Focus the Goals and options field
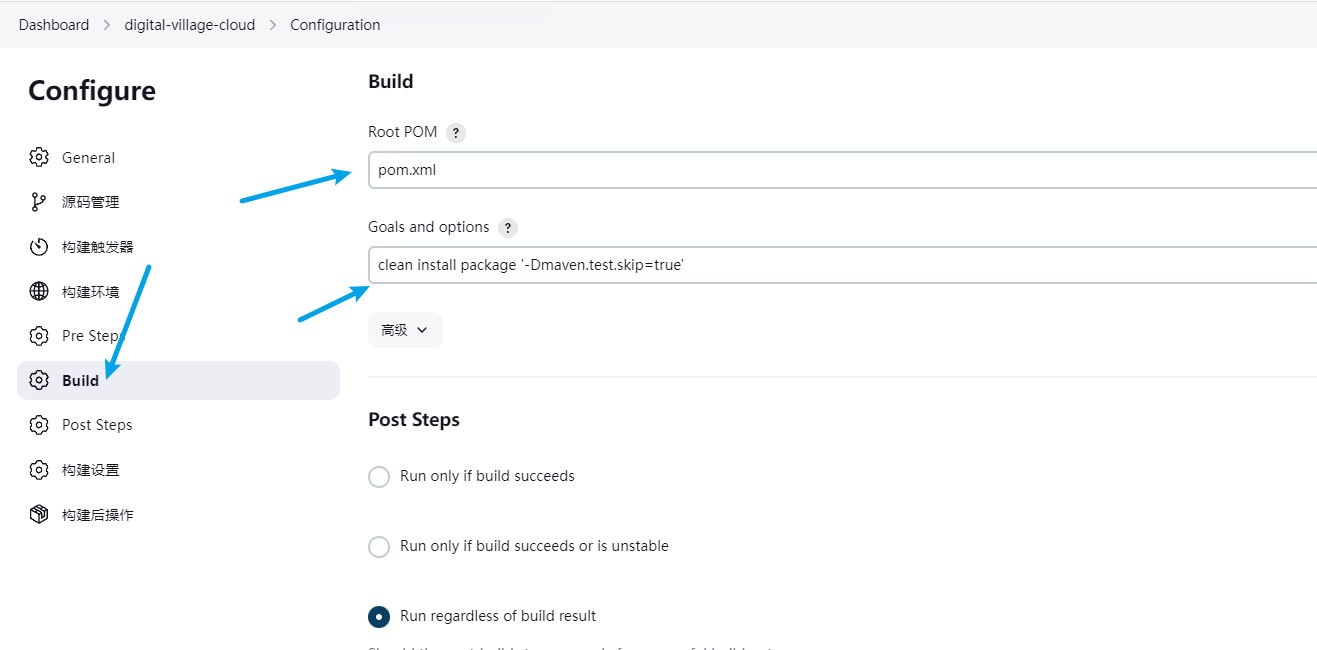Image resolution: width=1317 pixels, height=650 pixels. click(x=840, y=265)
